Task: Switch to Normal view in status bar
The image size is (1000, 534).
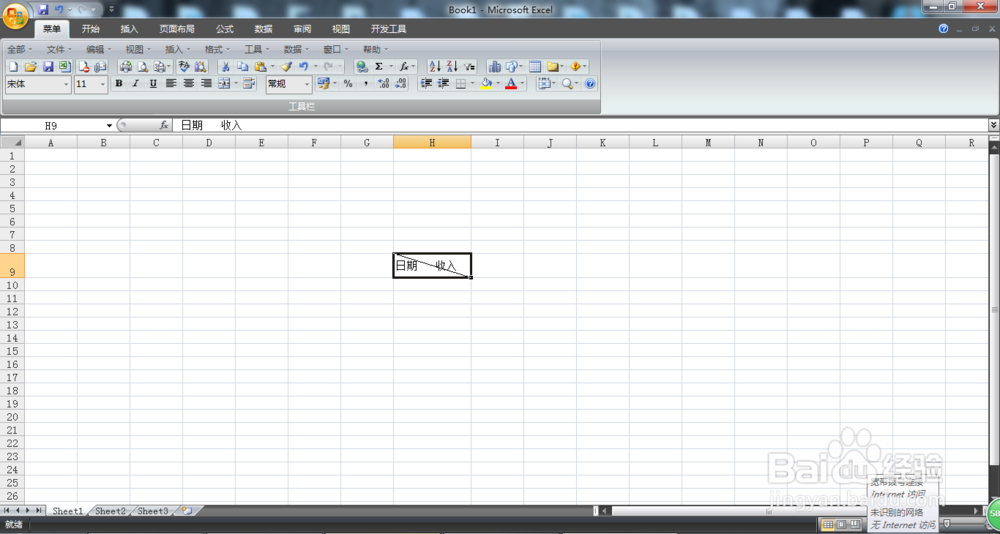Action: (x=828, y=524)
